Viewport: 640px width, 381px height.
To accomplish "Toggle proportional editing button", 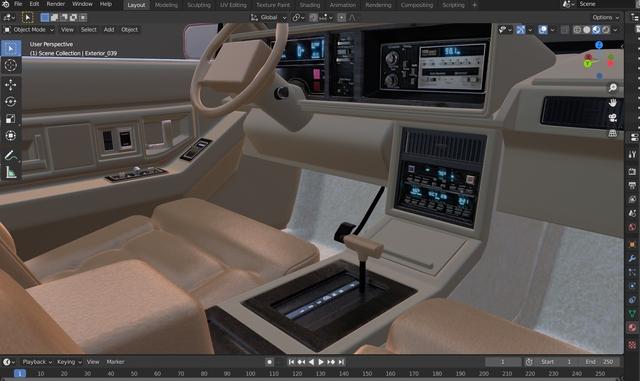I will pos(341,18).
